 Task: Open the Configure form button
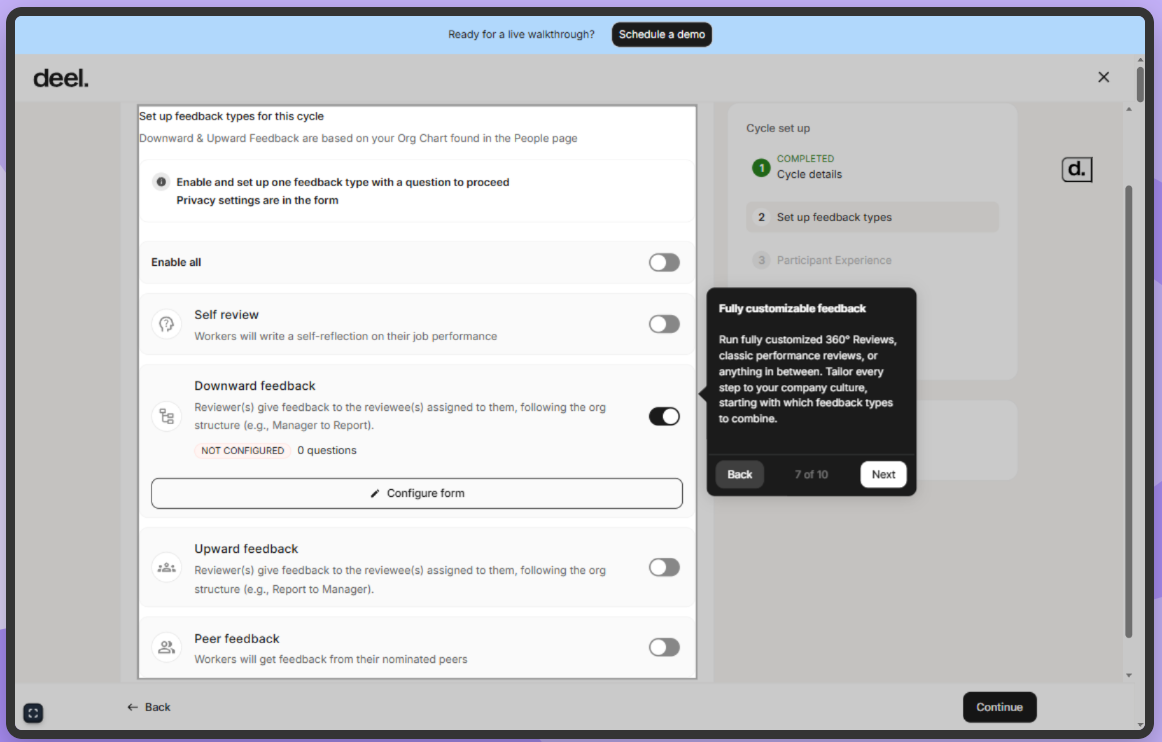[417, 493]
